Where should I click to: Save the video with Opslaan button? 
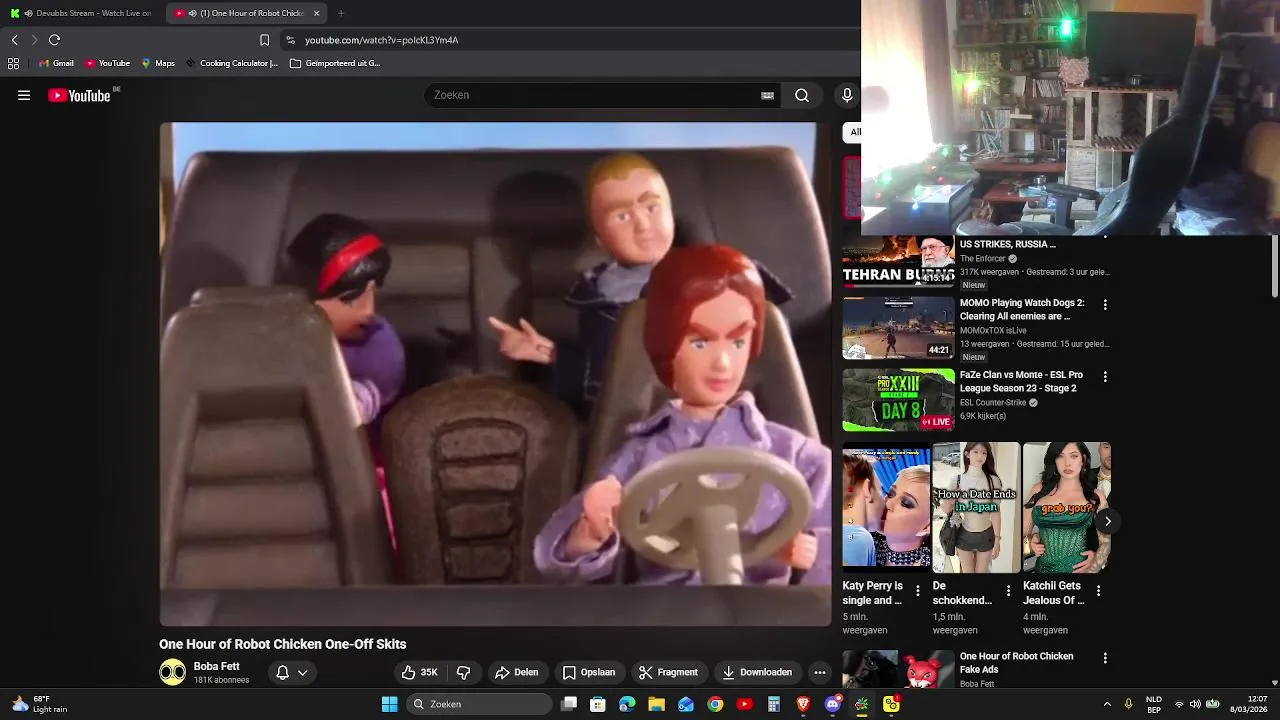589,672
